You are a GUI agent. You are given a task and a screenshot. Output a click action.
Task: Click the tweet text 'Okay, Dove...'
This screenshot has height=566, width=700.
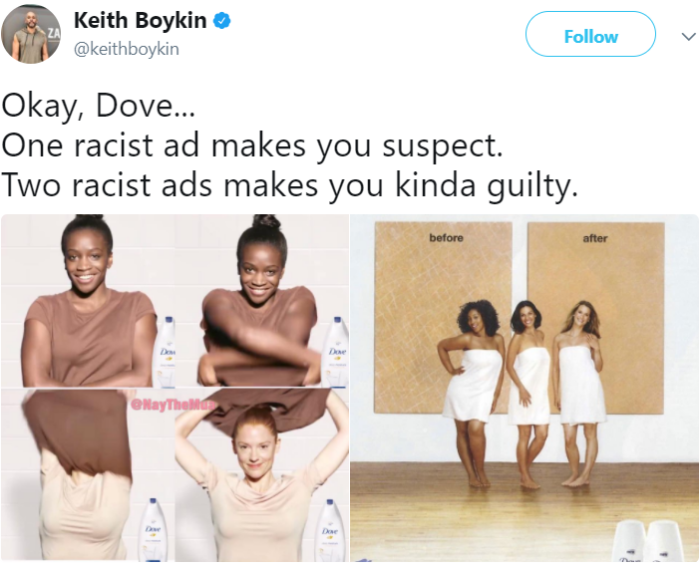coord(99,106)
